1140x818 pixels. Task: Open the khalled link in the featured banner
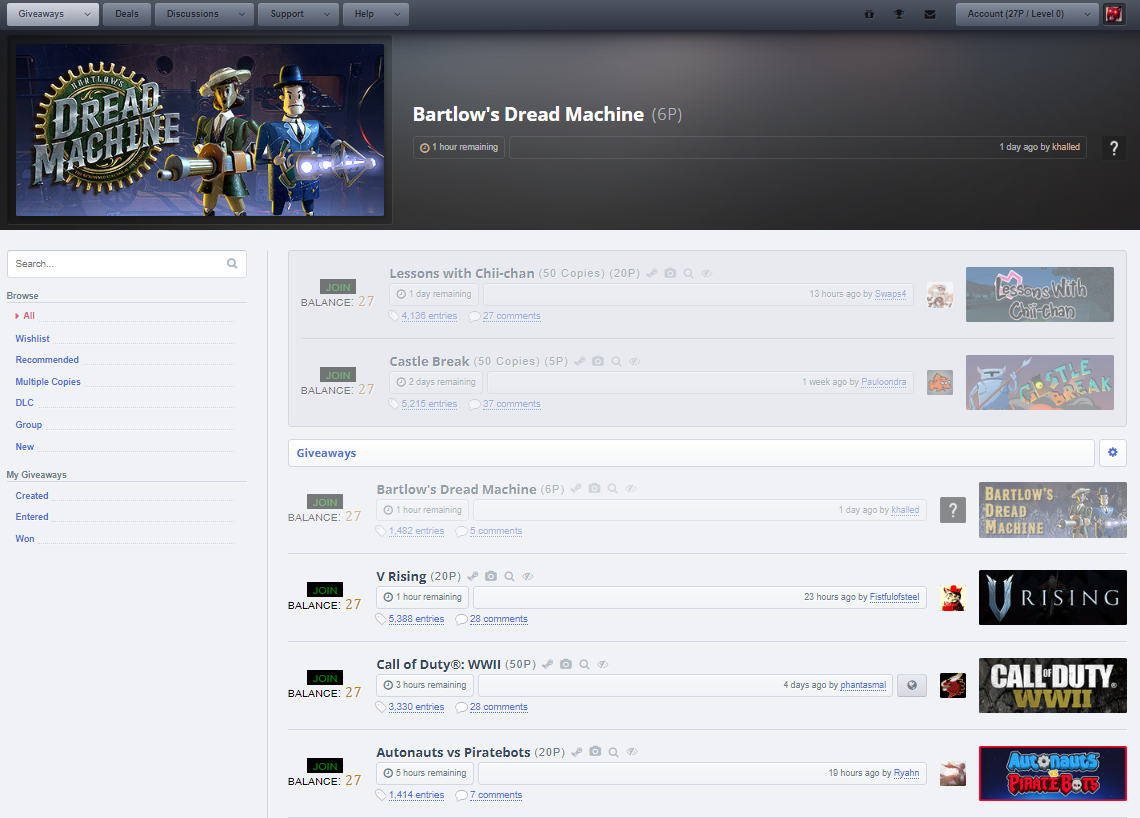click(1066, 147)
